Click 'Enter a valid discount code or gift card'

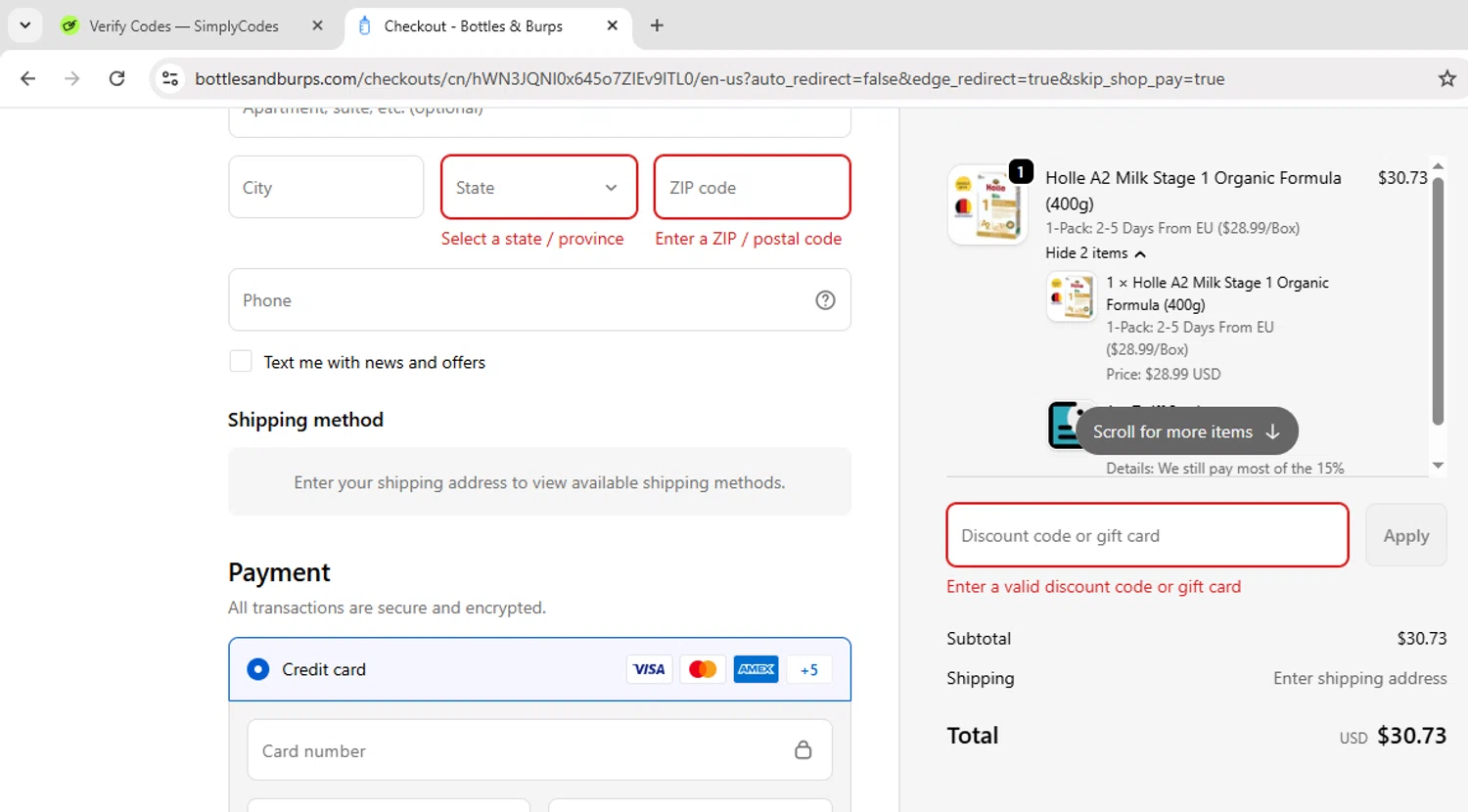coord(1093,587)
